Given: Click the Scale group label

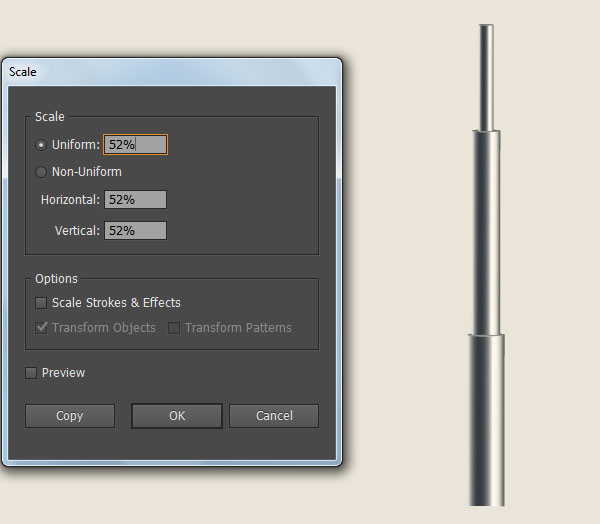Looking at the screenshot, I should [49, 116].
